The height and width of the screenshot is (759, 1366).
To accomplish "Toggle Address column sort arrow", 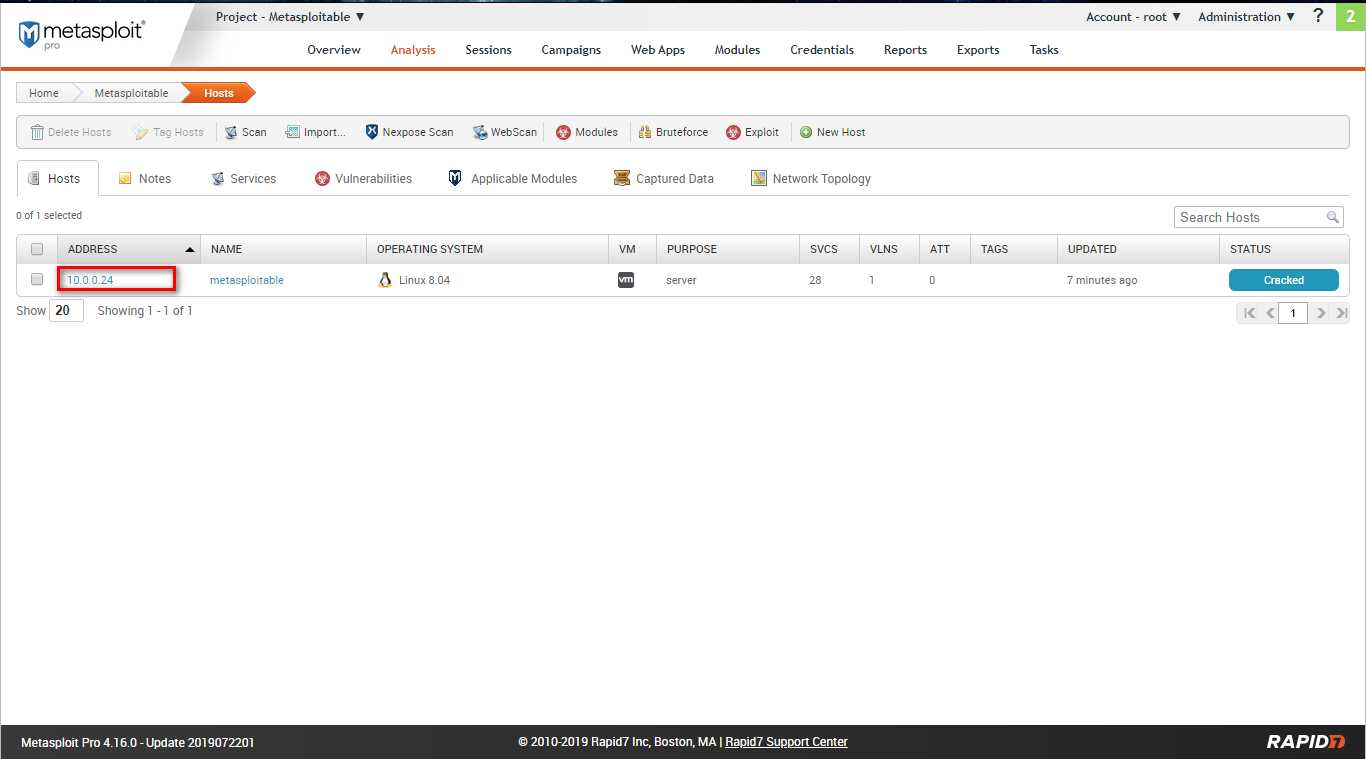I will pyautogui.click(x=190, y=249).
